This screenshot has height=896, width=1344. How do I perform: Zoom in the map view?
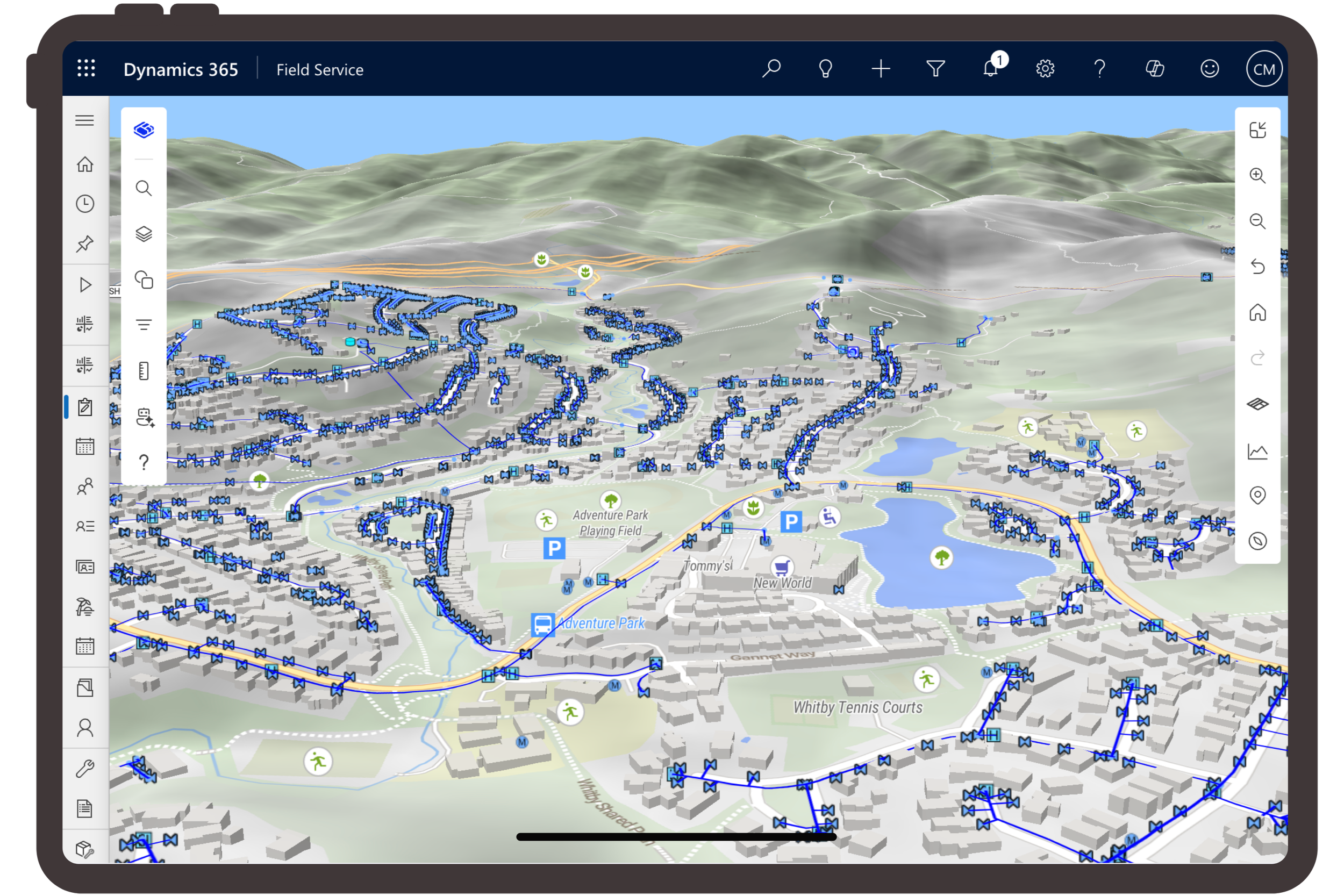coord(1257,175)
